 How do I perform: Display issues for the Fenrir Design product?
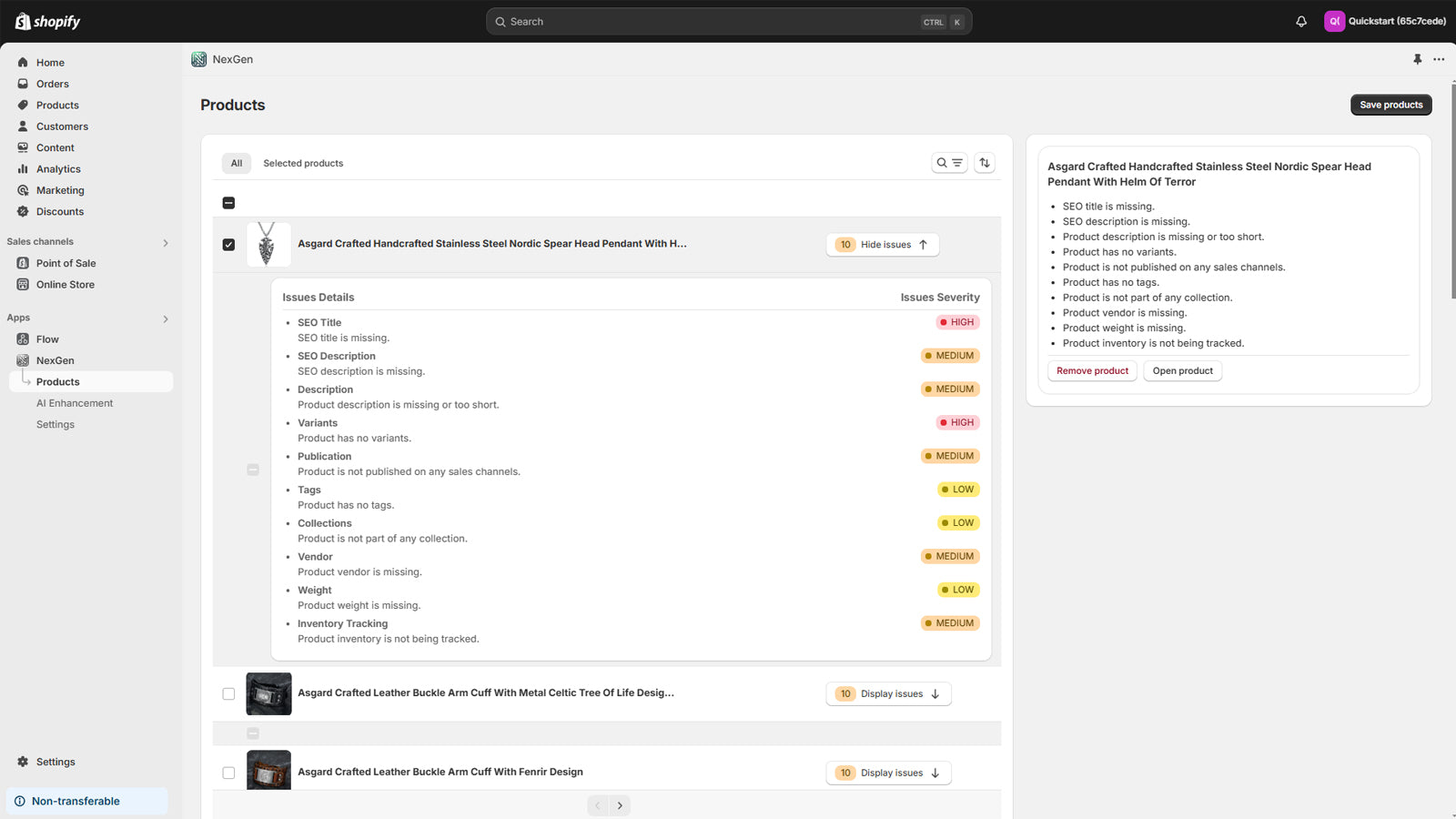click(887, 772)
